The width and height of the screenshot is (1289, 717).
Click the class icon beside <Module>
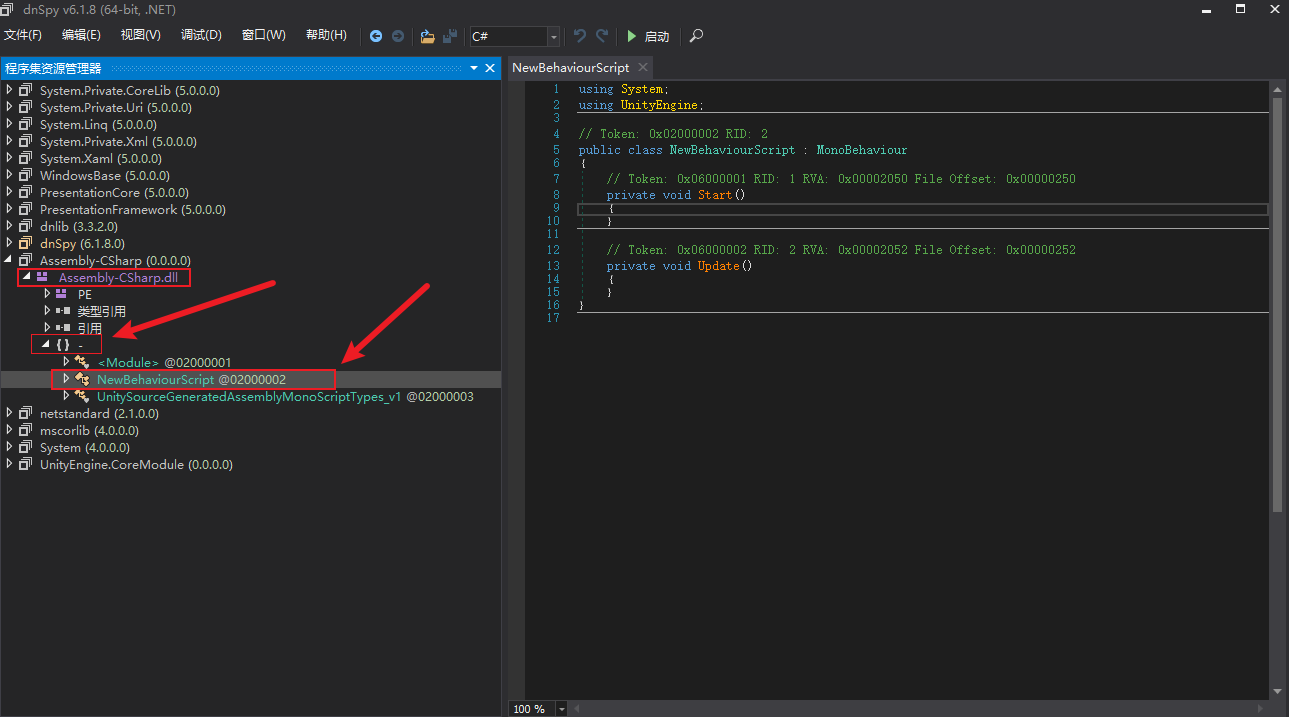pyautogui.click(x=82, y=362)
